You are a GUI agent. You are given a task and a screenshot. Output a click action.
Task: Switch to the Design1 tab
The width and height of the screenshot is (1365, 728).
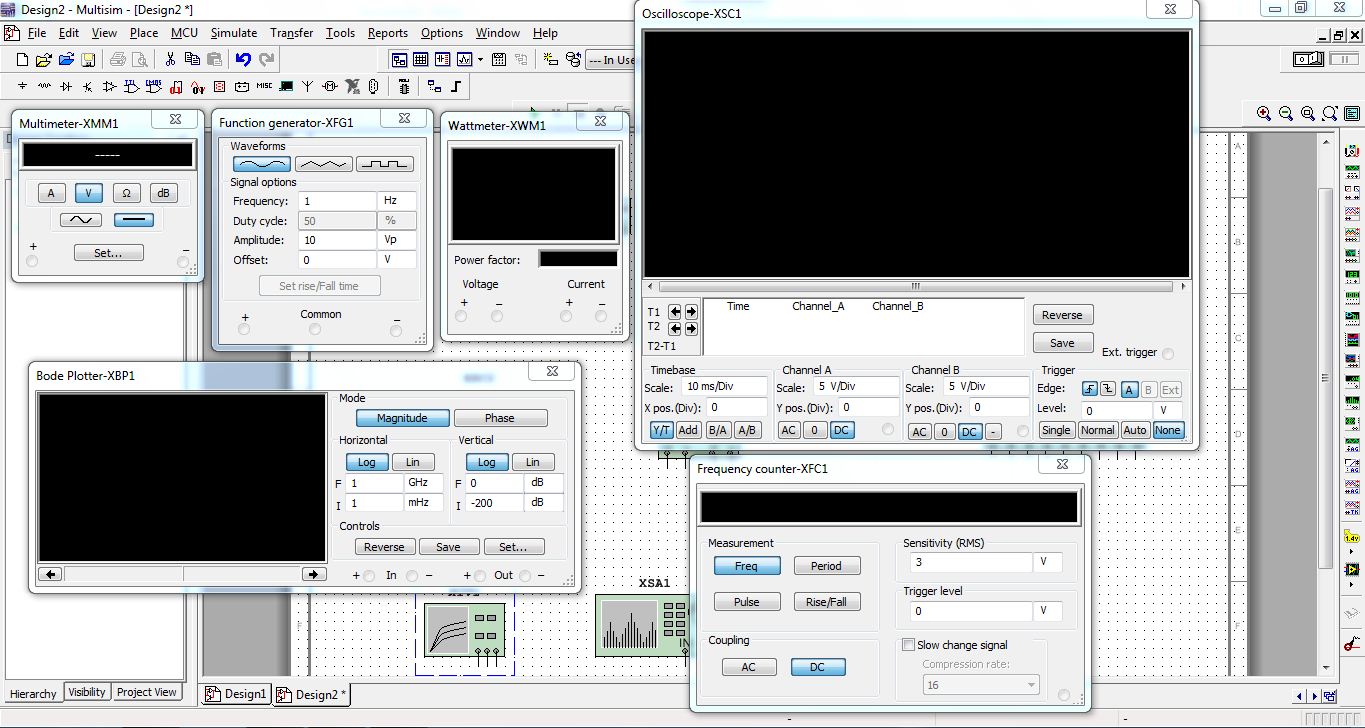pos(235,691)
